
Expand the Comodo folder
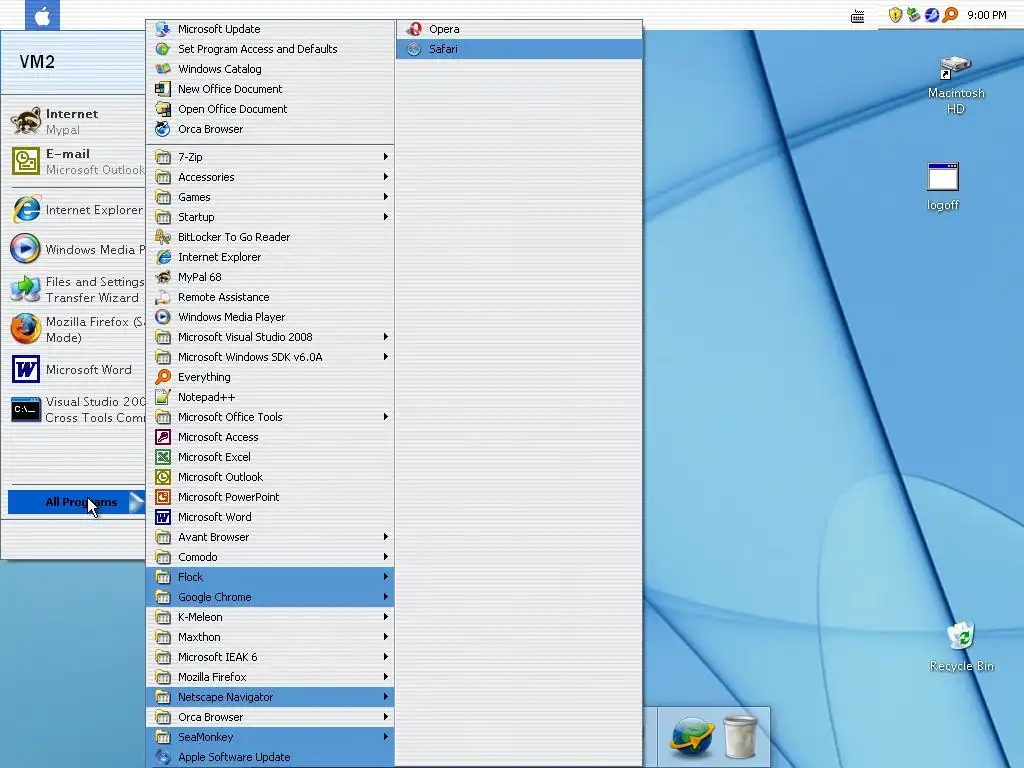270,557
